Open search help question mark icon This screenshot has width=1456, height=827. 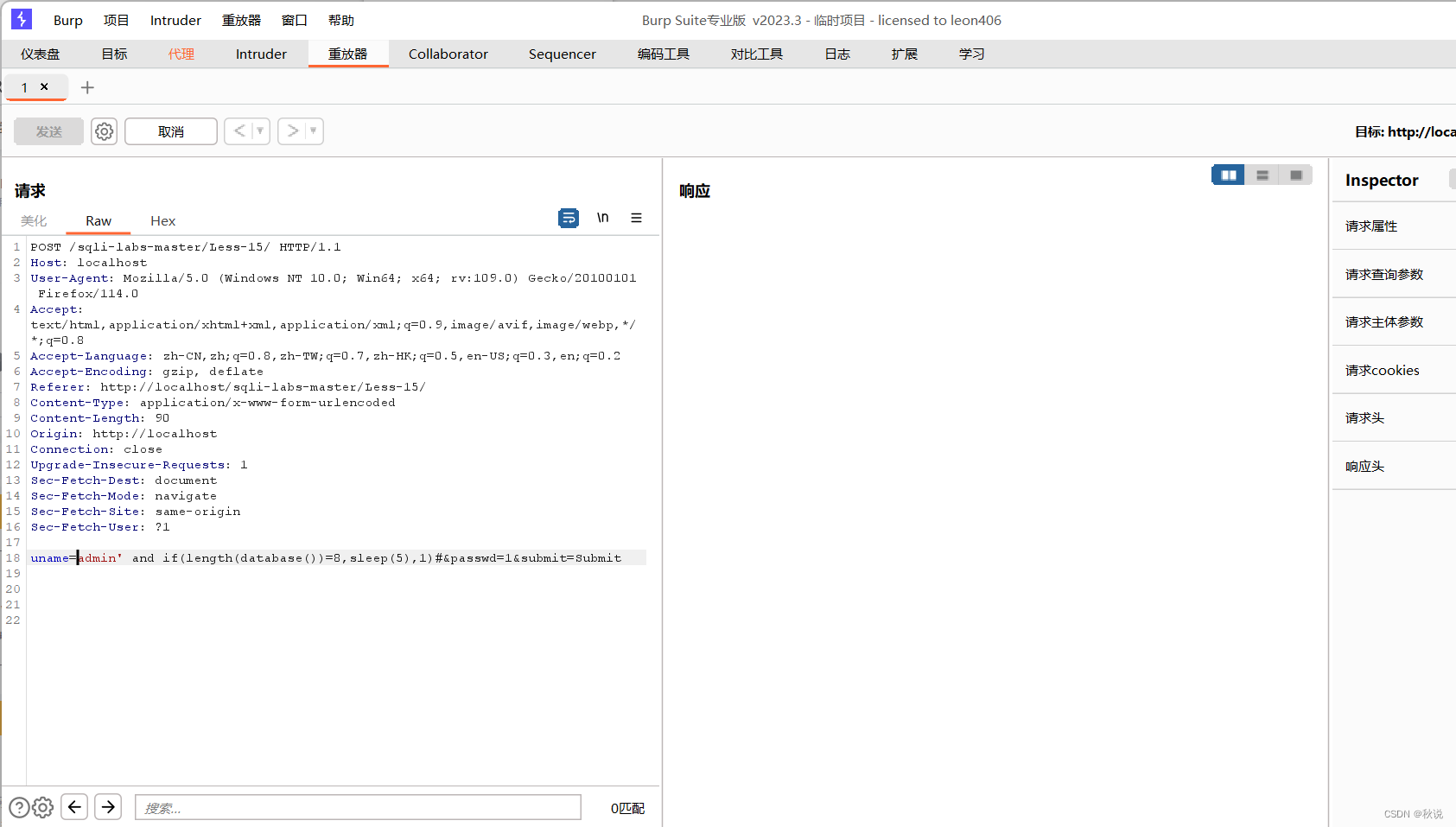click(x=19, y=807)
